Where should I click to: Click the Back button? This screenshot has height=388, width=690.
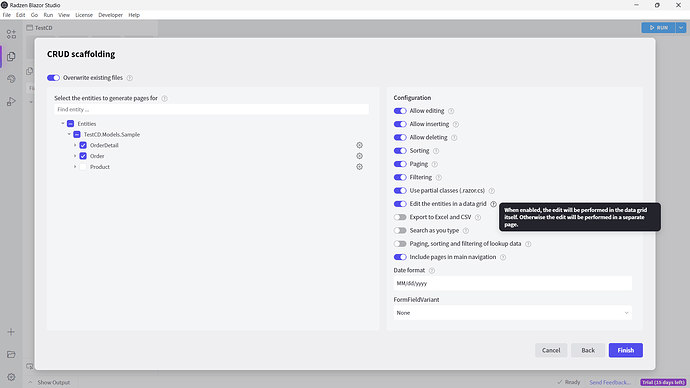pos(588,350)
